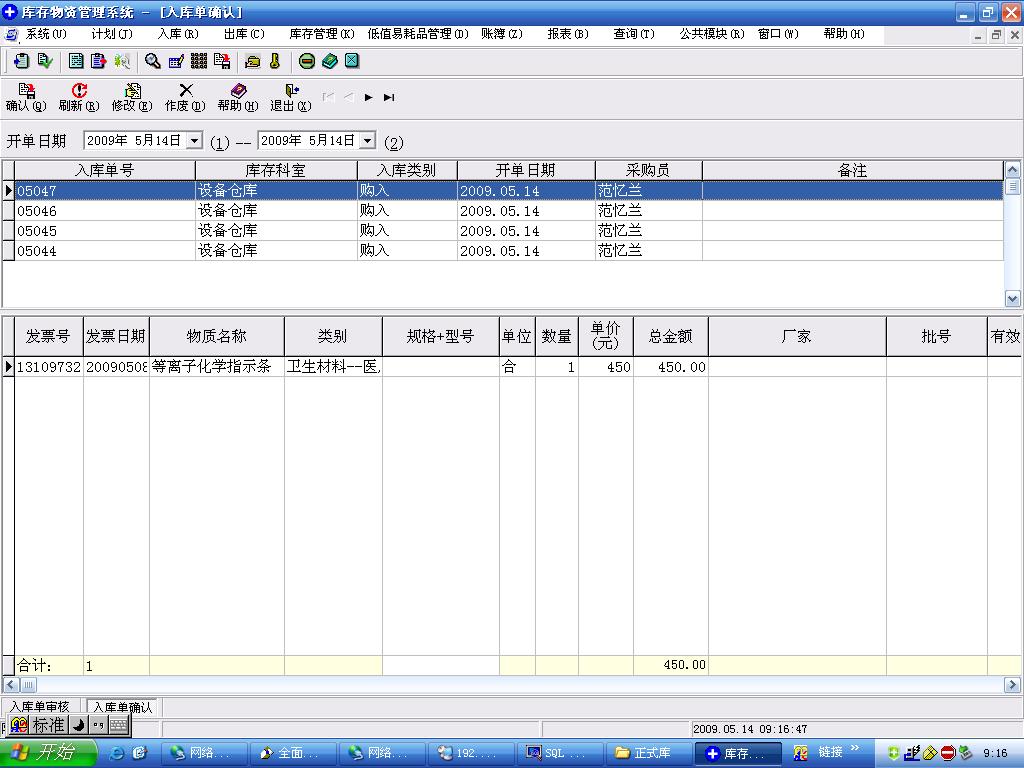Click the invoice number cell 13109732
This screenshot has height=768, width=1024.
pos(48,367)
